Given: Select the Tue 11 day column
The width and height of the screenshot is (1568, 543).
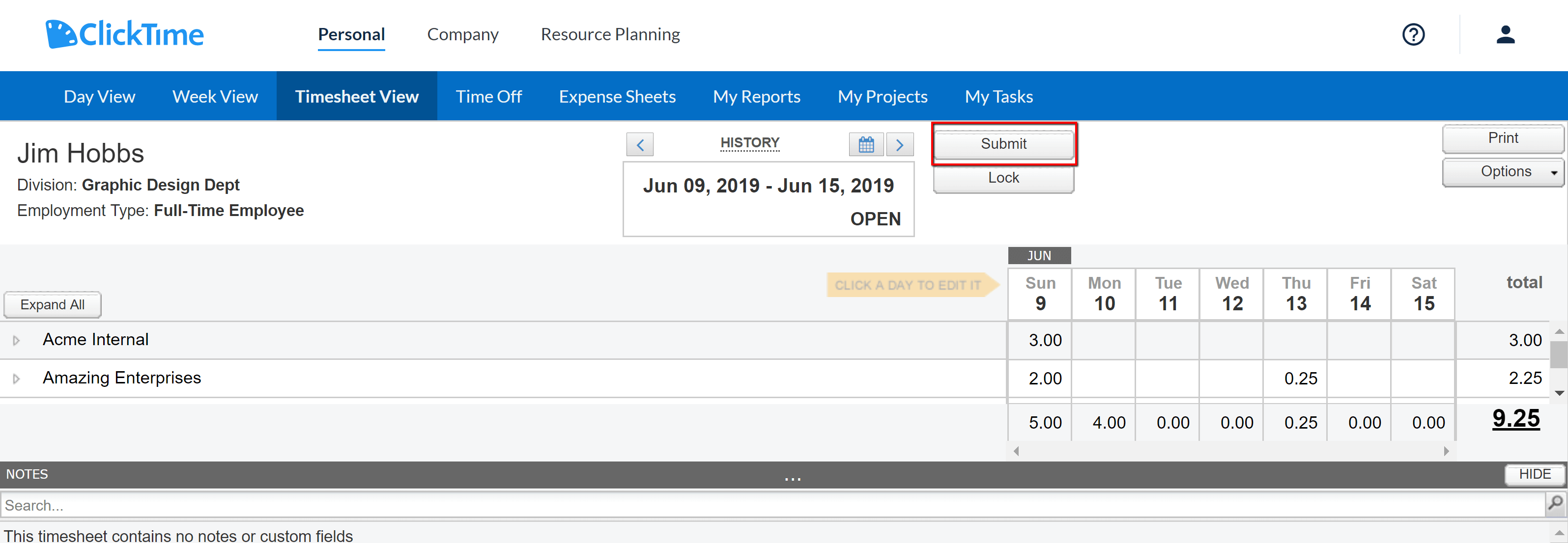Looking at the screenshot, I should pos(1168,294).
